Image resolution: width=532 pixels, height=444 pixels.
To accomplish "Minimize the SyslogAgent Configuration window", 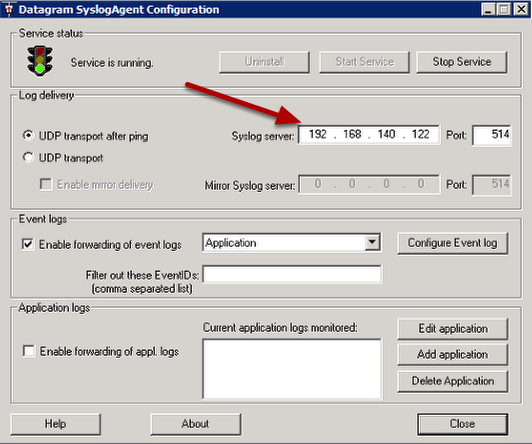I will pos(488,9).
